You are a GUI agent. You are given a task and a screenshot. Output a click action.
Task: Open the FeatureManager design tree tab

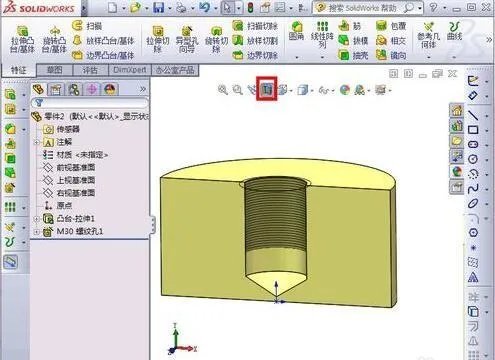[38, 89]
